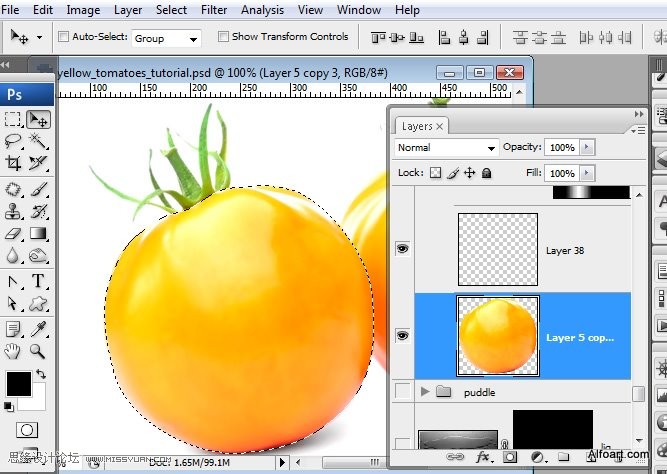The height and width of the screenshot is (474, 667).
Task: Toggle lock transparent pixels
Action: (x=436, y=173)
